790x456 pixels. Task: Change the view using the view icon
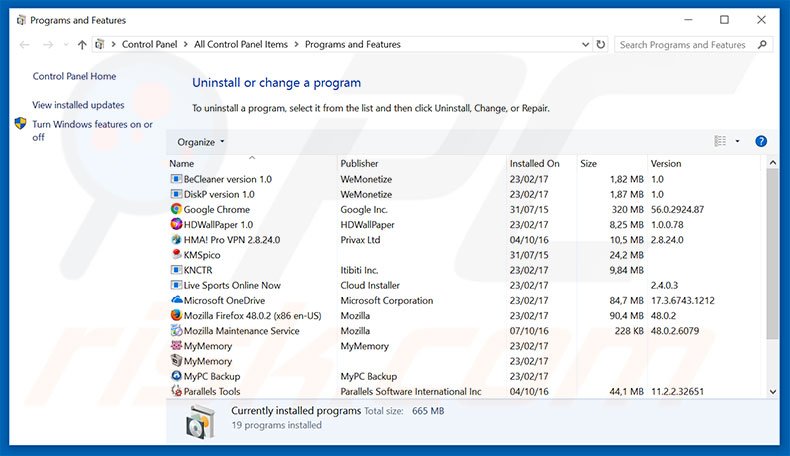tap(720, 142)
